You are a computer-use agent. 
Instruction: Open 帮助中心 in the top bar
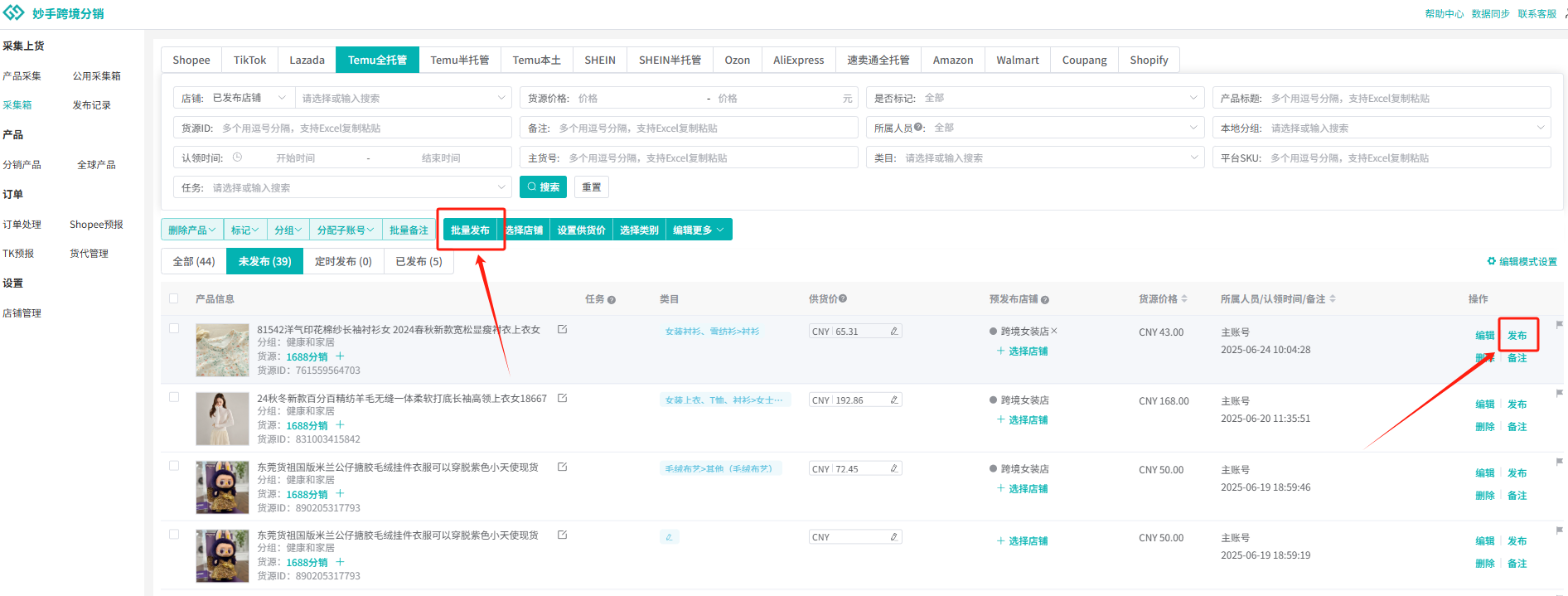[x=1444, y=14]
